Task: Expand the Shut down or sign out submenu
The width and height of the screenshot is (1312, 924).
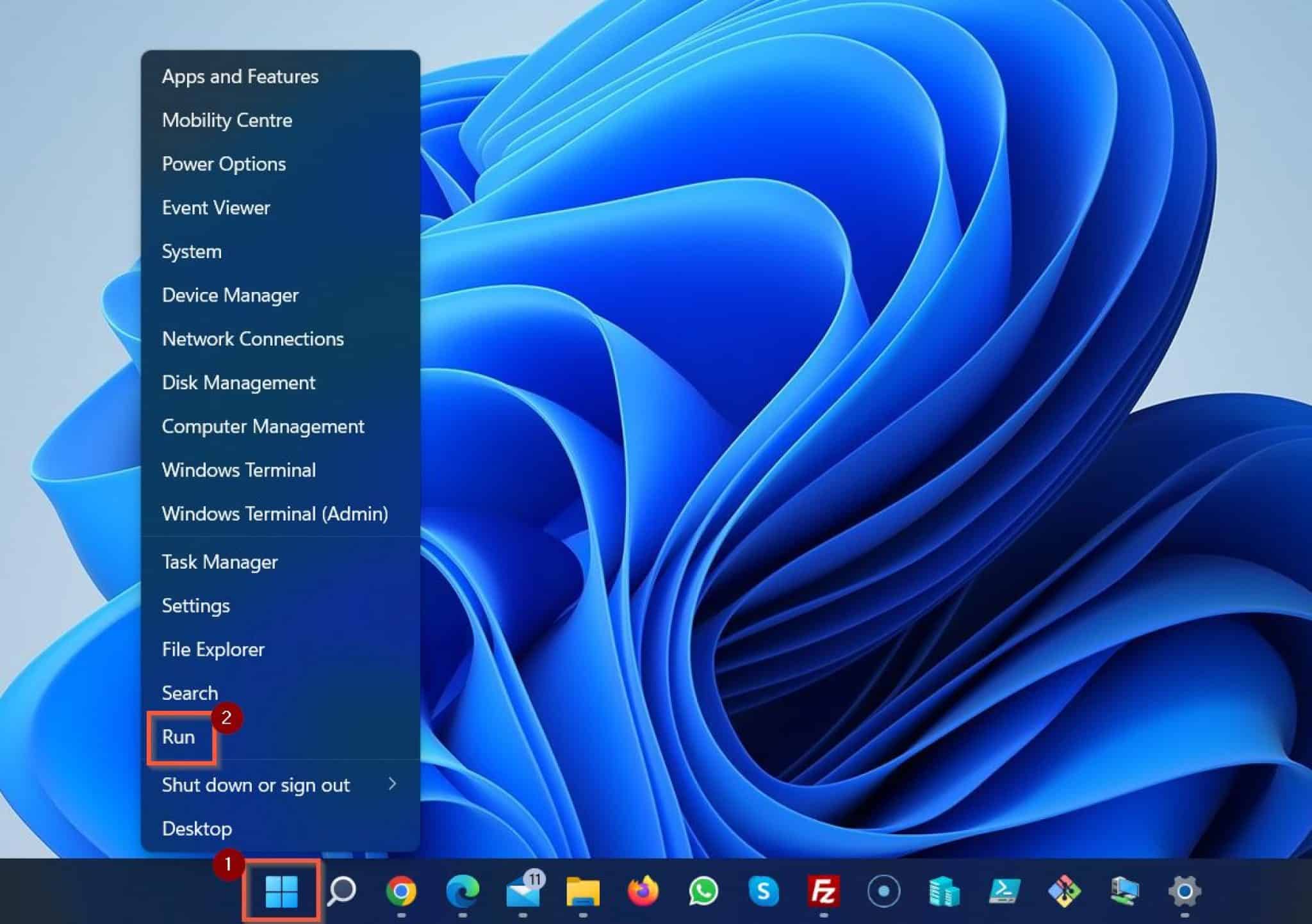Action: [x=256, y=785]
